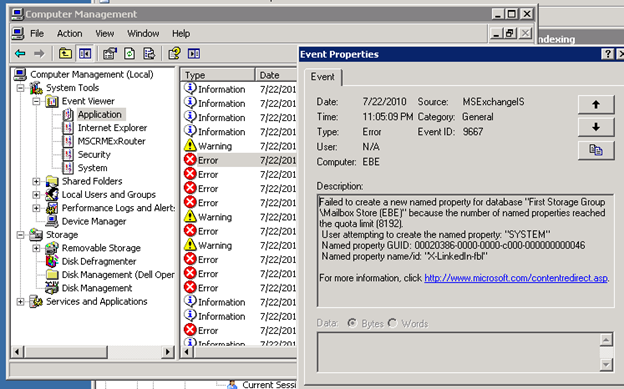Image resolution: width=624 pixels, height=389 pixels.
Task: Select the Words radio button
Action: pyautogui.click(x=392, y=323)
